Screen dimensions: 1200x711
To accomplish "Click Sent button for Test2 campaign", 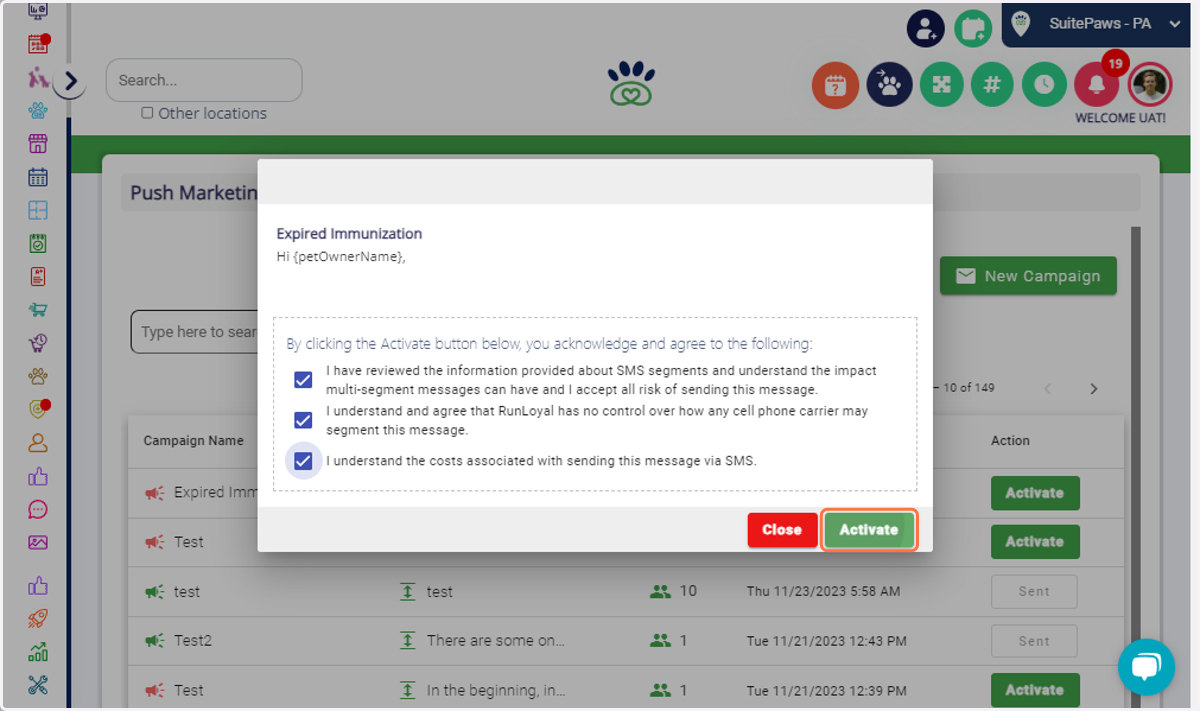I will click(1034, 641).
